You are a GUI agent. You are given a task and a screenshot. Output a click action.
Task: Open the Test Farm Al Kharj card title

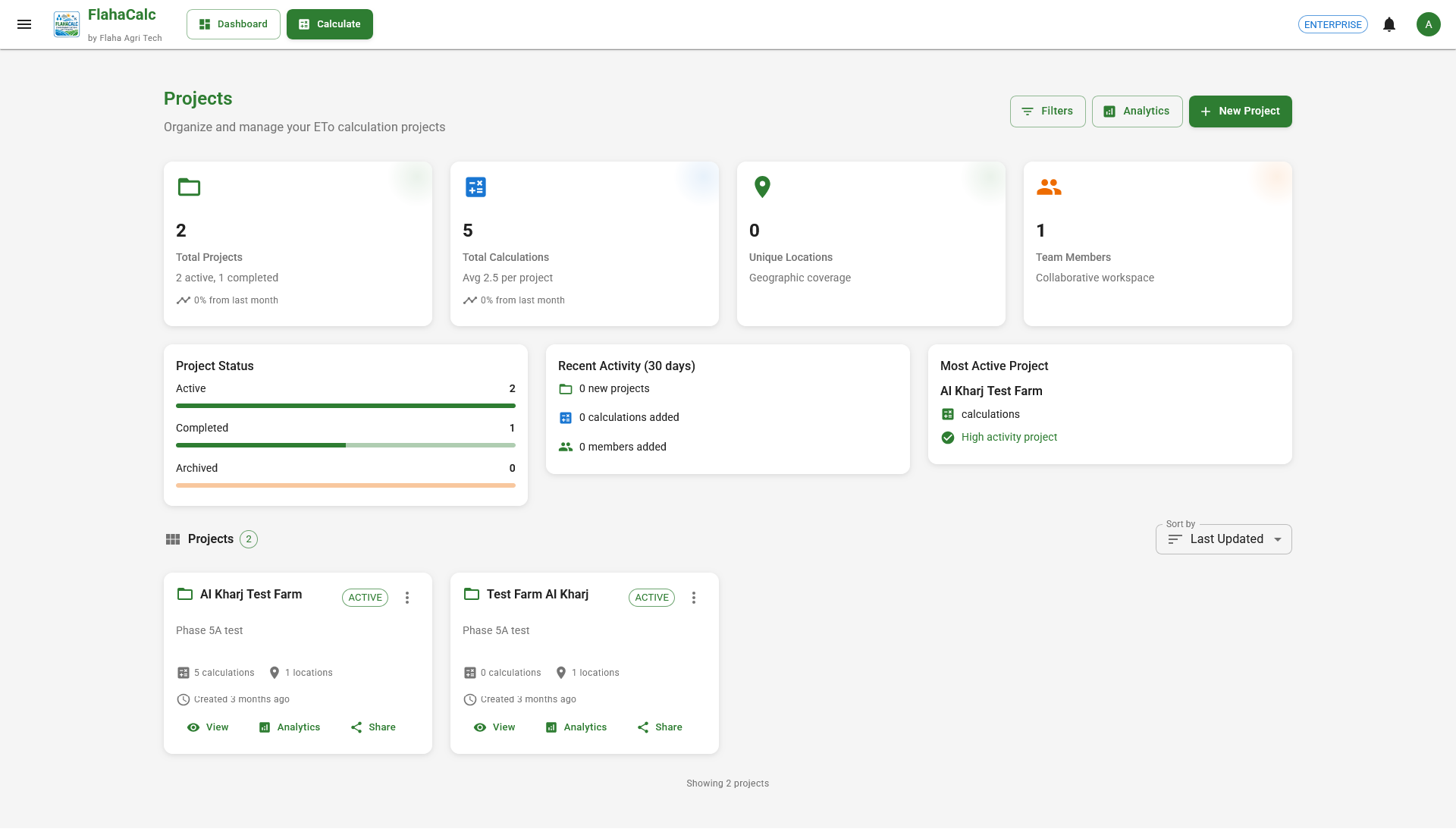point(538,594)
